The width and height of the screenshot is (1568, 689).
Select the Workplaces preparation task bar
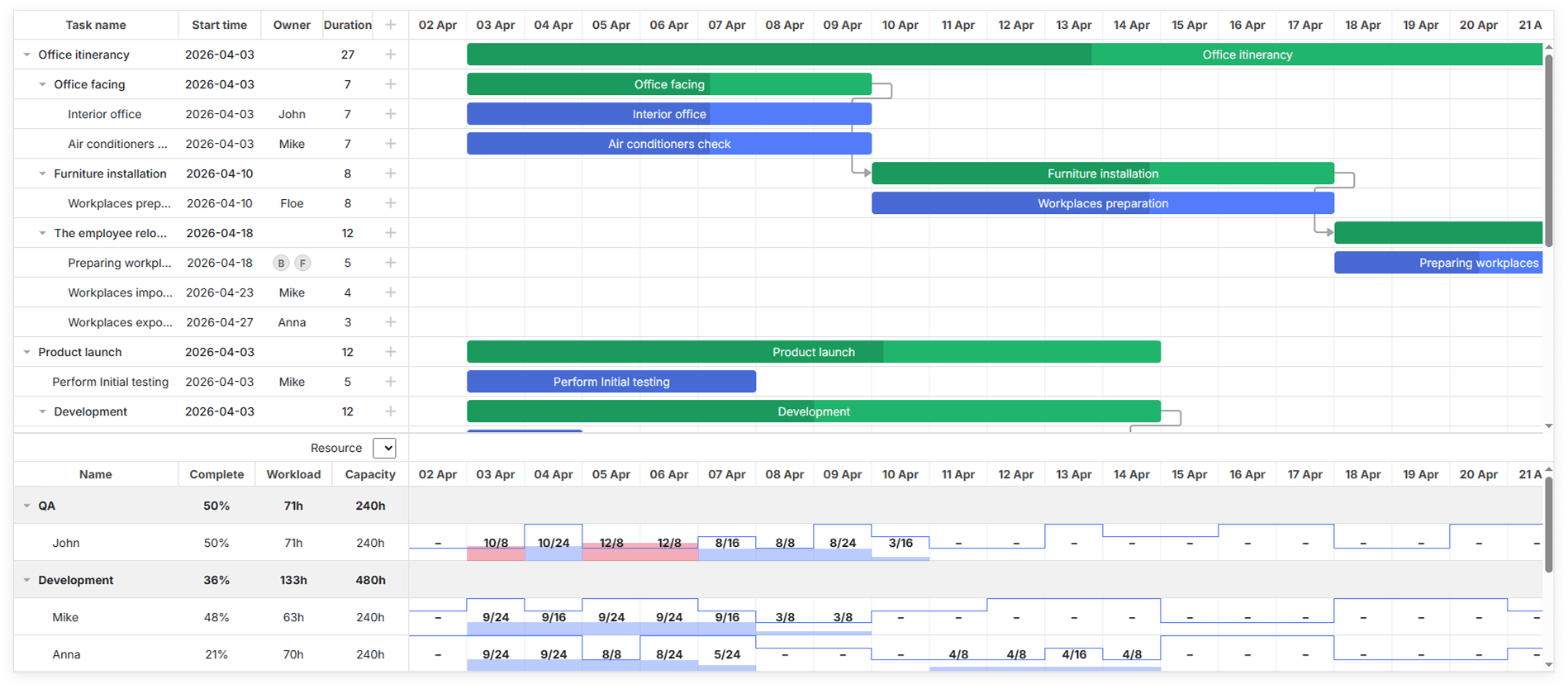[1103, 203]
